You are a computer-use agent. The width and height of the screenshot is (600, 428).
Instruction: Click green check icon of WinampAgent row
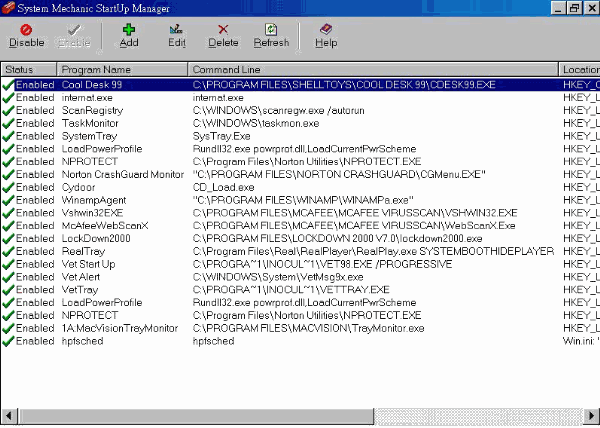8,200
